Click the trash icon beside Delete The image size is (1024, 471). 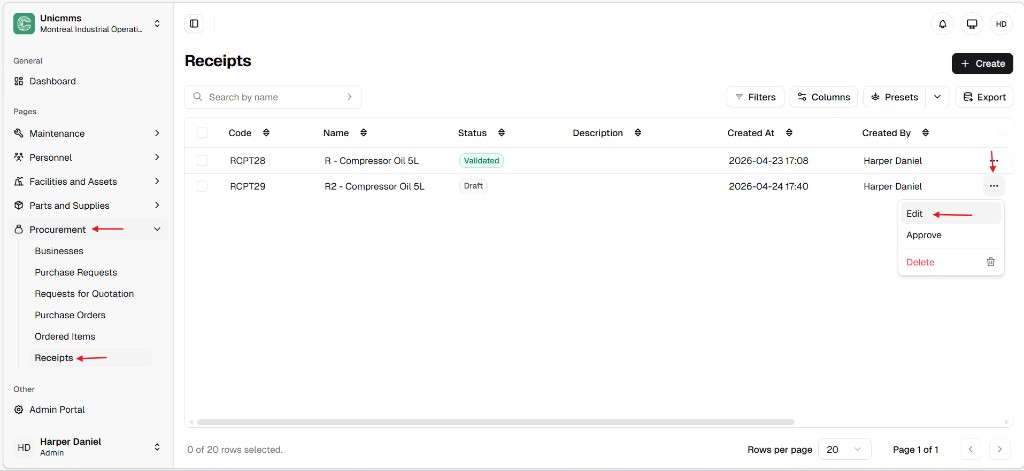coord(991,262)
